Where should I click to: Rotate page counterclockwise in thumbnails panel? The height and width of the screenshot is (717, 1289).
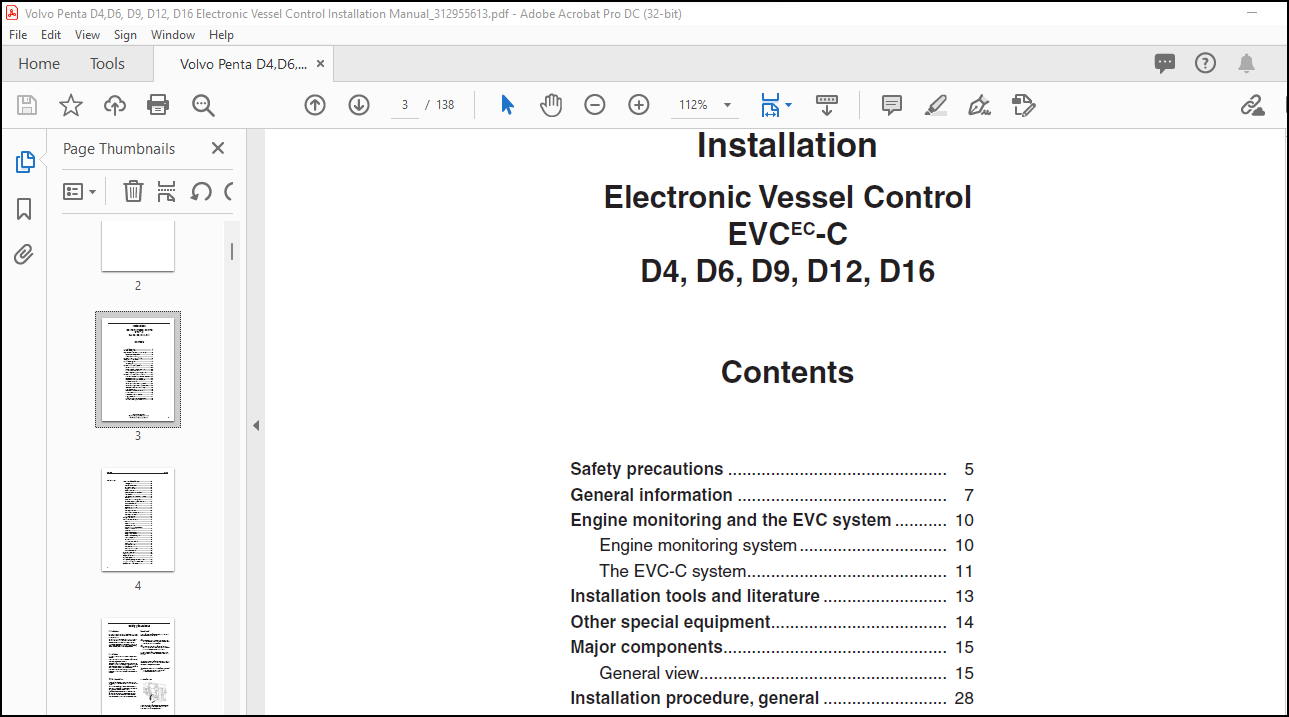[201, 191]
